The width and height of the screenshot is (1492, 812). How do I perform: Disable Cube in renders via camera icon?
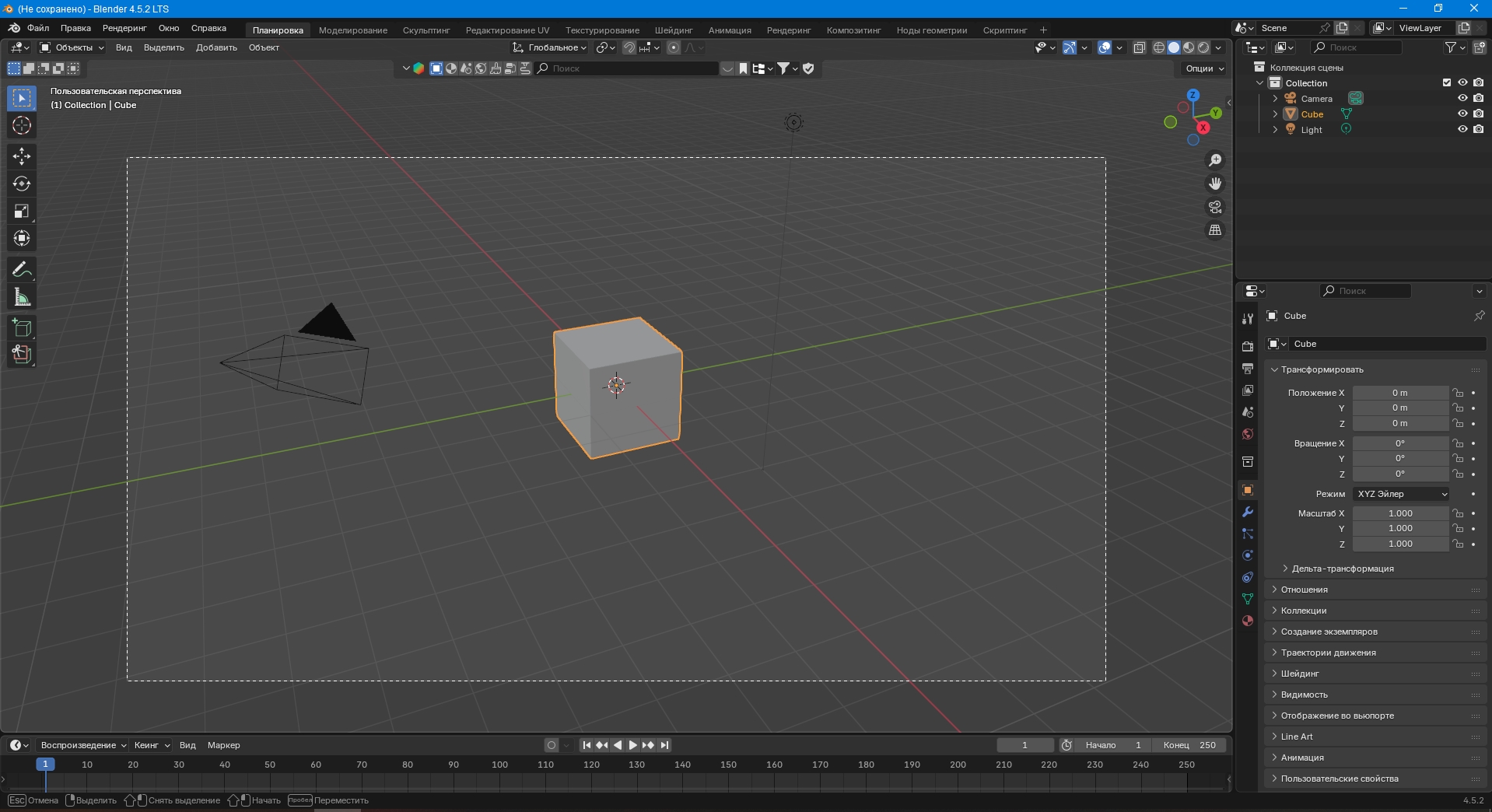point(1478,114)
